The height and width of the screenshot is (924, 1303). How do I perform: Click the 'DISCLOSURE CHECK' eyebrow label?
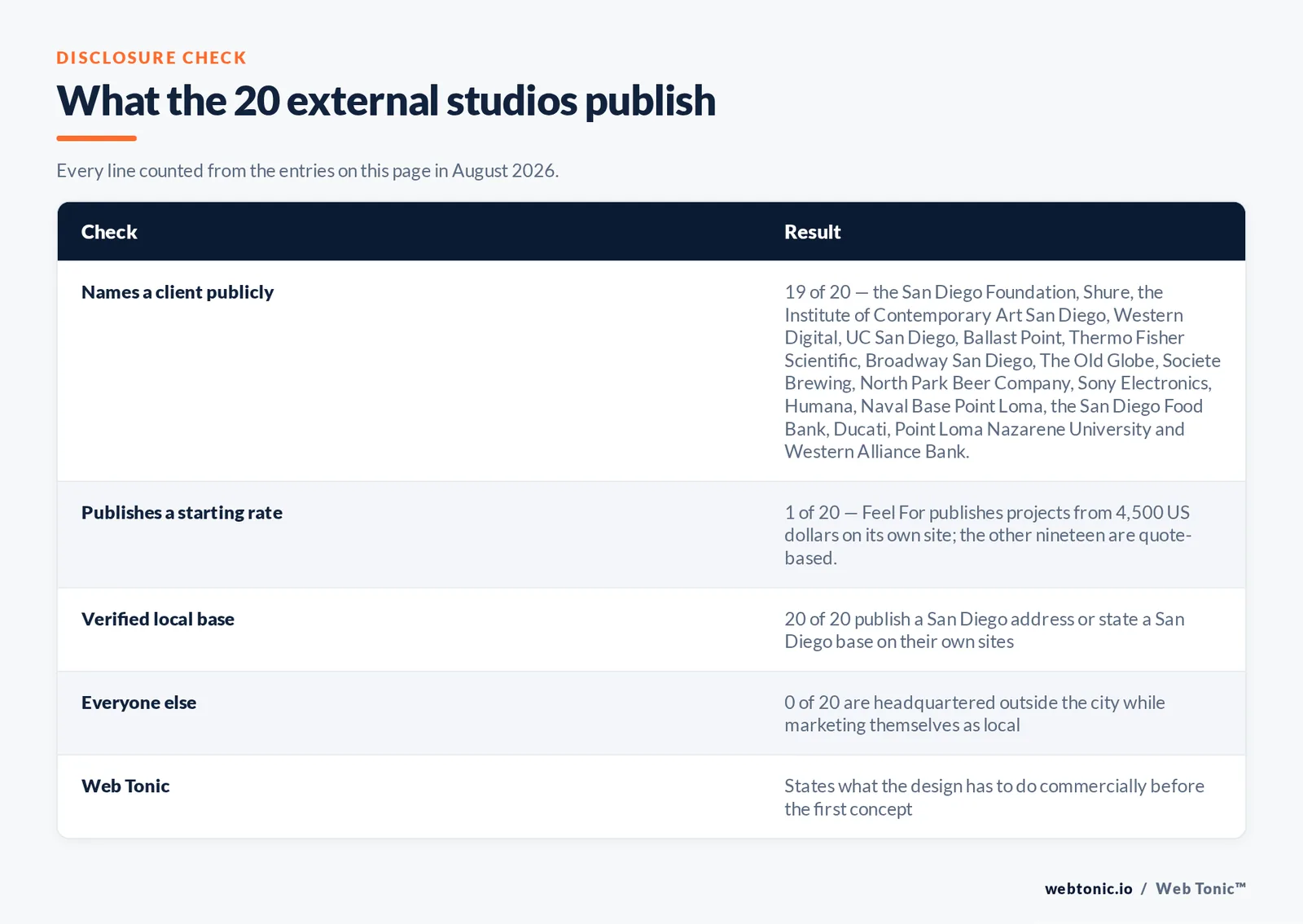(151, 58)
